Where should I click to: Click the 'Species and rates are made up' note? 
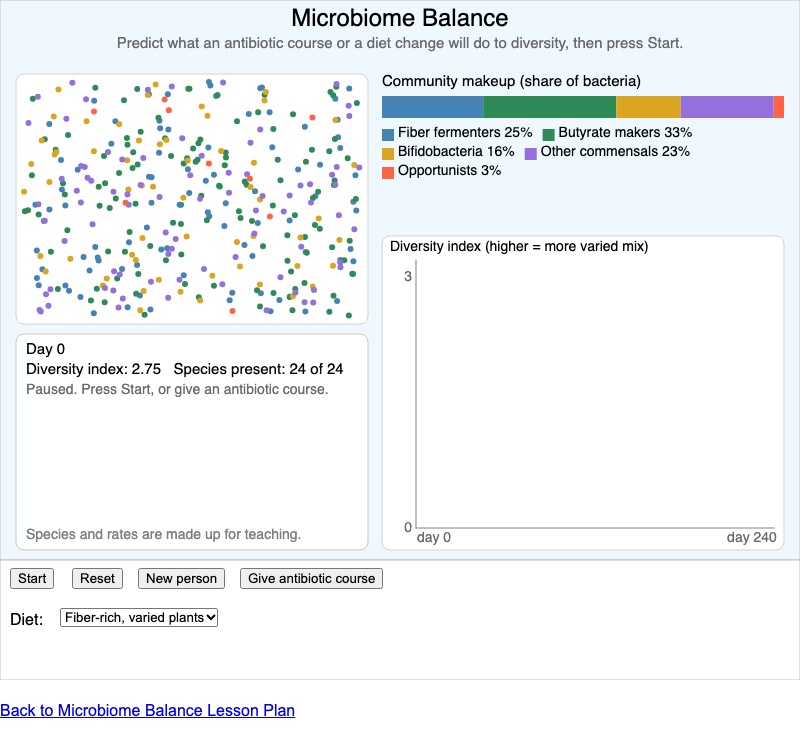pos(163,534)
